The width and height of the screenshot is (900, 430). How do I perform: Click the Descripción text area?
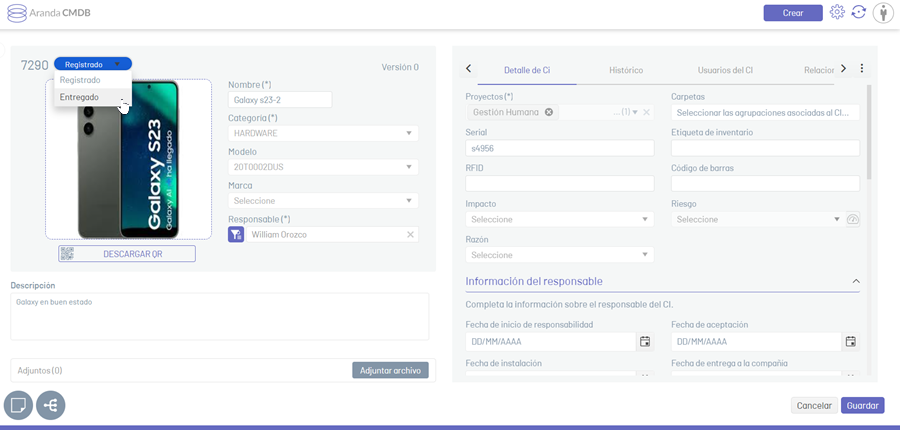220,316
